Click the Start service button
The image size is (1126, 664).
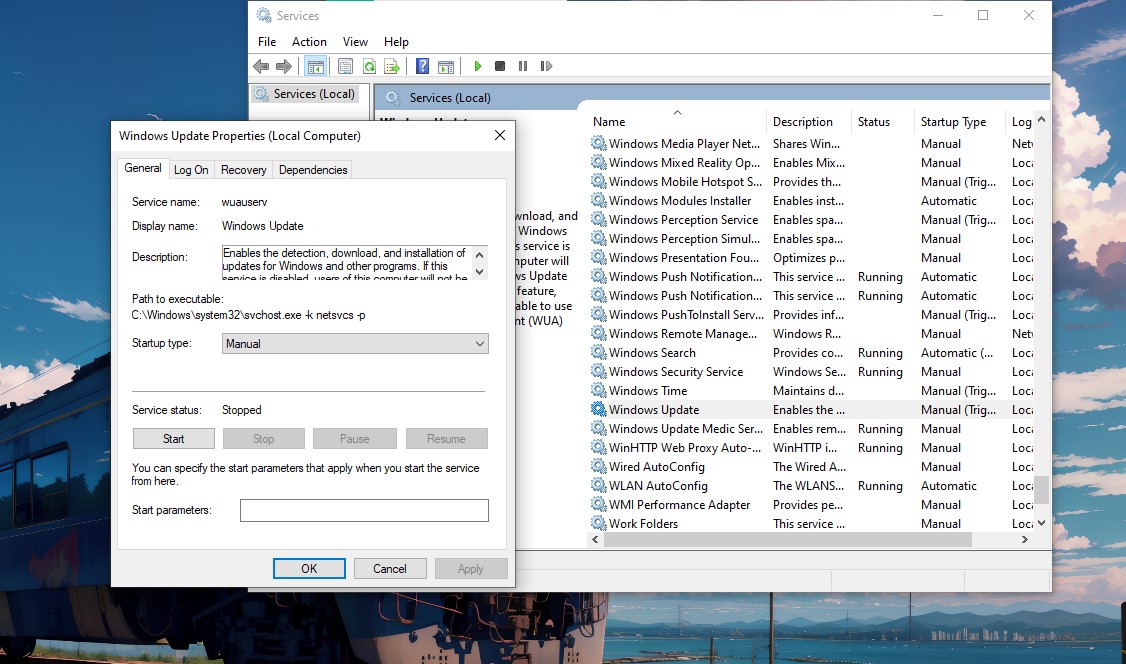174,439
